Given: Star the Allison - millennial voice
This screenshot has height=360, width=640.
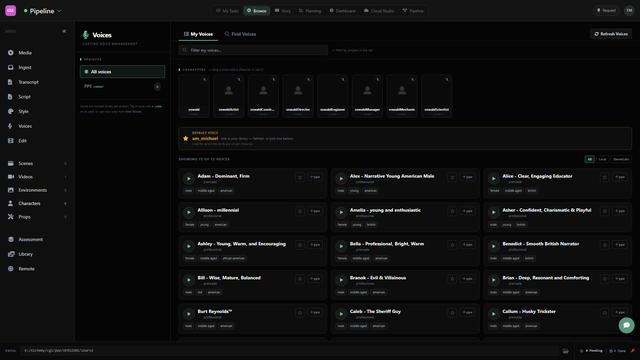Looking at the screenshot, I should 300,211.
